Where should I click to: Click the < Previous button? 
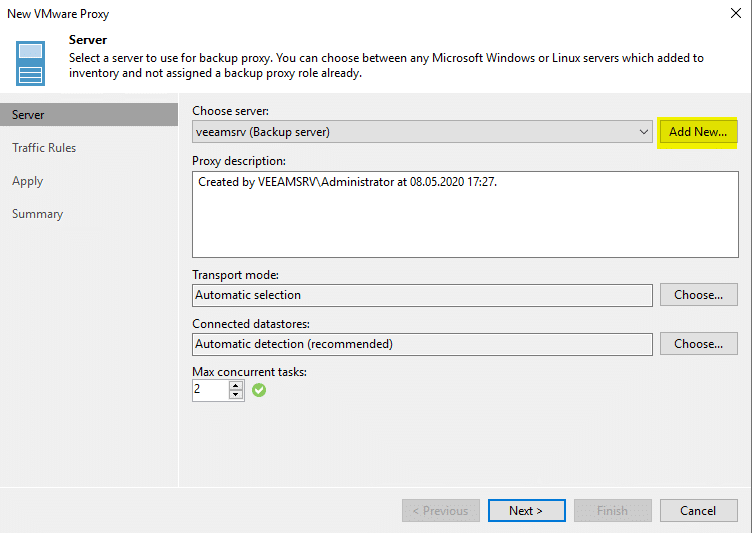[441, 510]
